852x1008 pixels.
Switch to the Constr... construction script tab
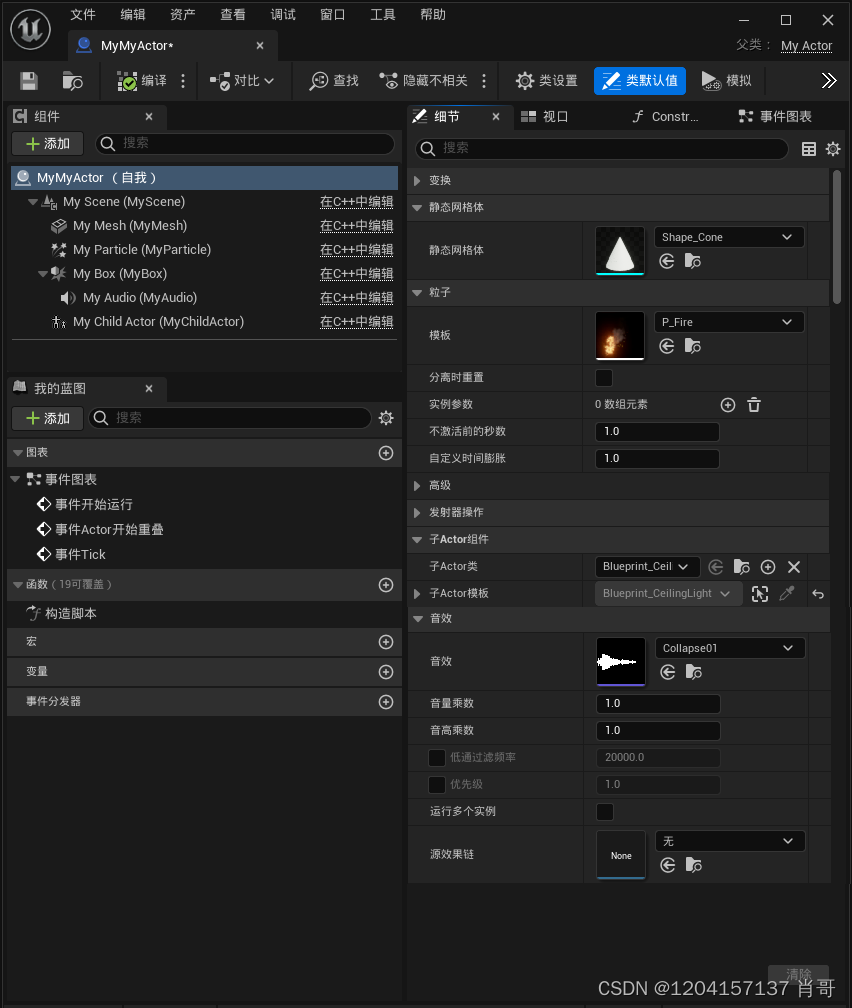pyautogui.click(x=665, y=116)
